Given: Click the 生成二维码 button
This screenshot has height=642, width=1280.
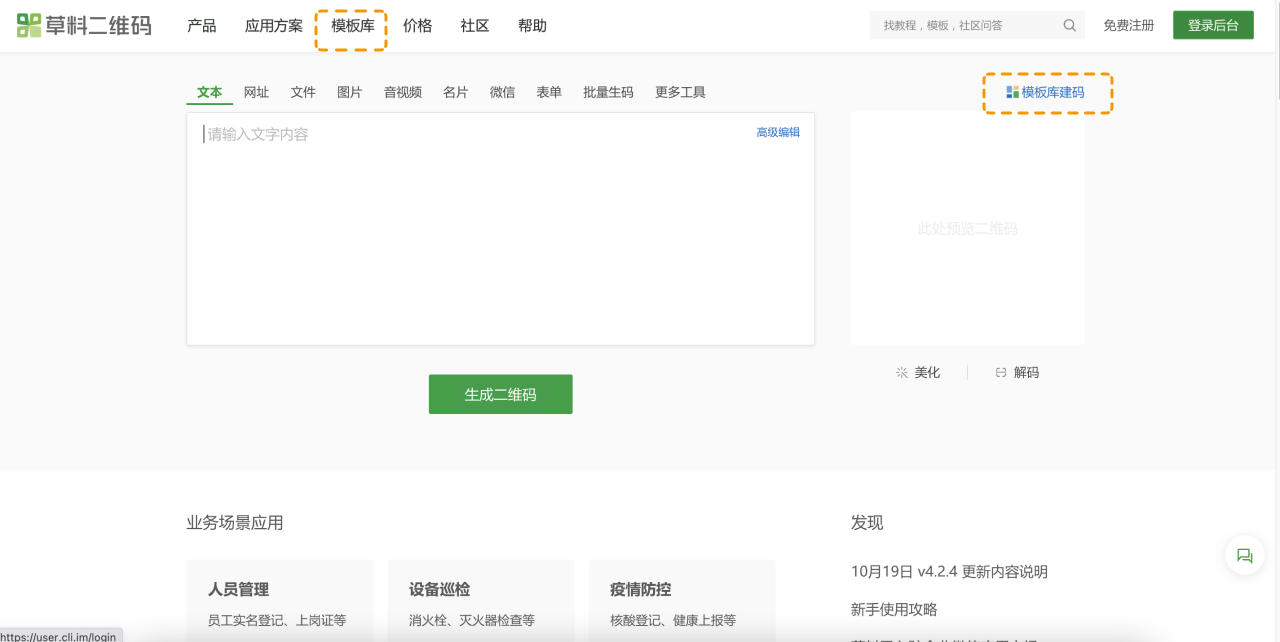Looking at the screenshot, I should point(501,394).
